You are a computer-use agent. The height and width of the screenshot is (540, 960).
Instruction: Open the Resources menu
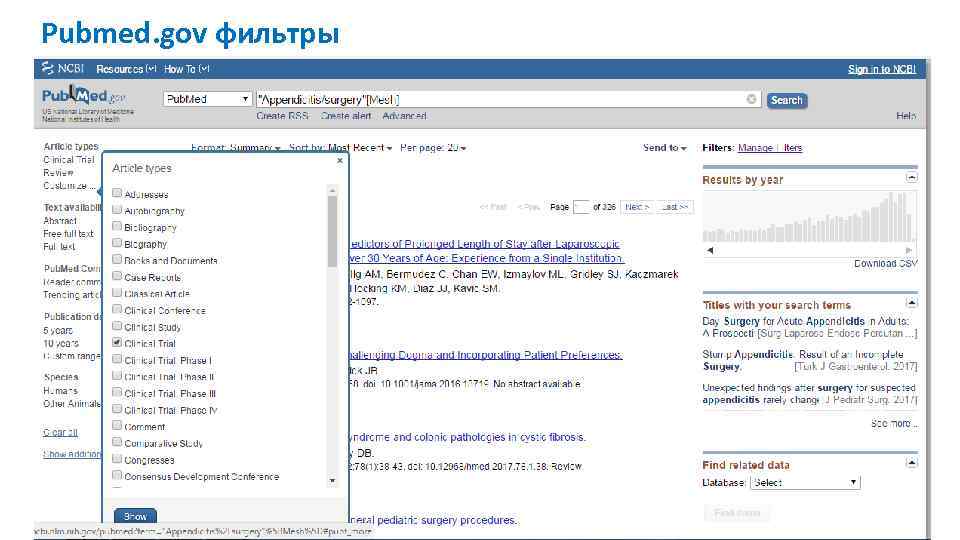[126, 69]
